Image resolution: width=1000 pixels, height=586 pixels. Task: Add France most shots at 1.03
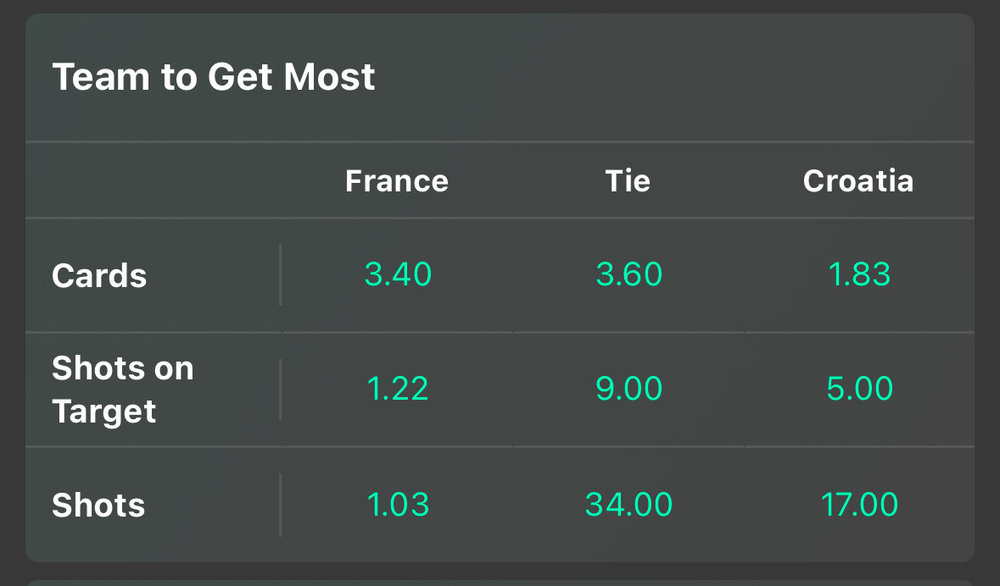pos(398,505)
